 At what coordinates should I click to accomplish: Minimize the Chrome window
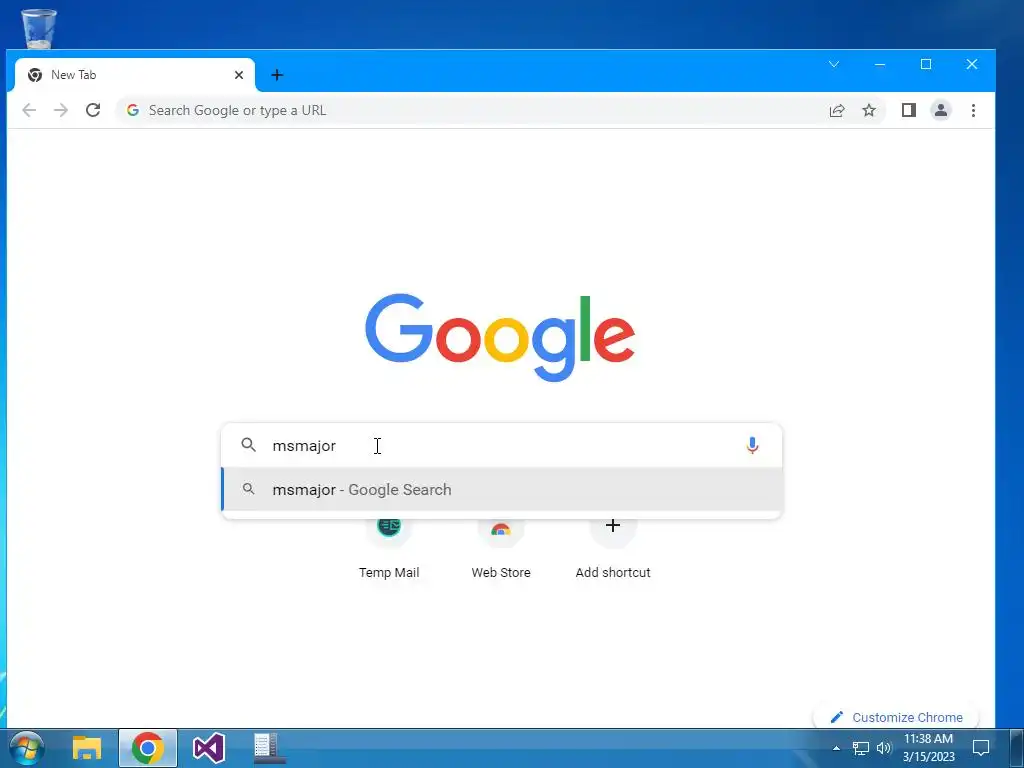tap(880, 64)
